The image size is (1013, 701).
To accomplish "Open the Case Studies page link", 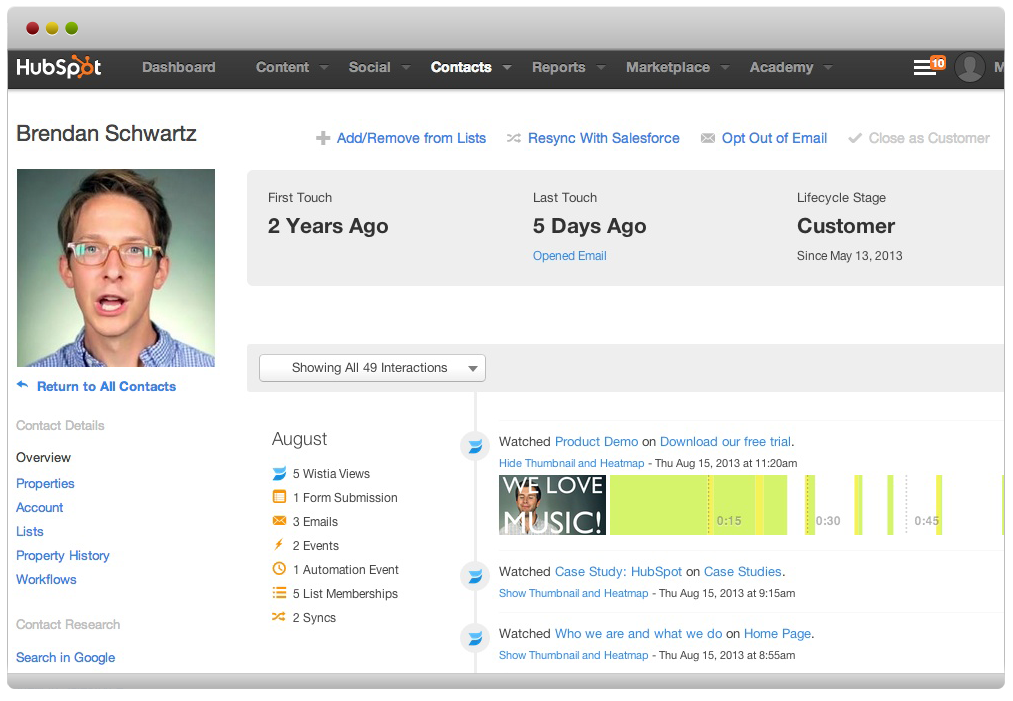I will 742,571.
